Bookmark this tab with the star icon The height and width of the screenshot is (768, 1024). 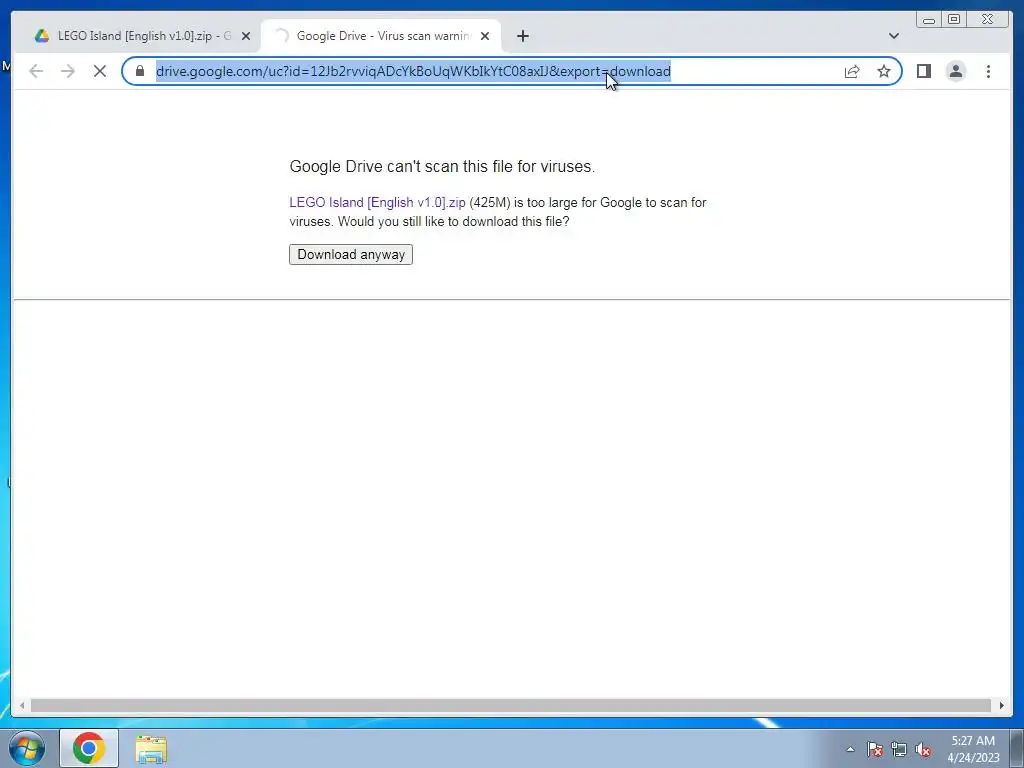(884, 71)
